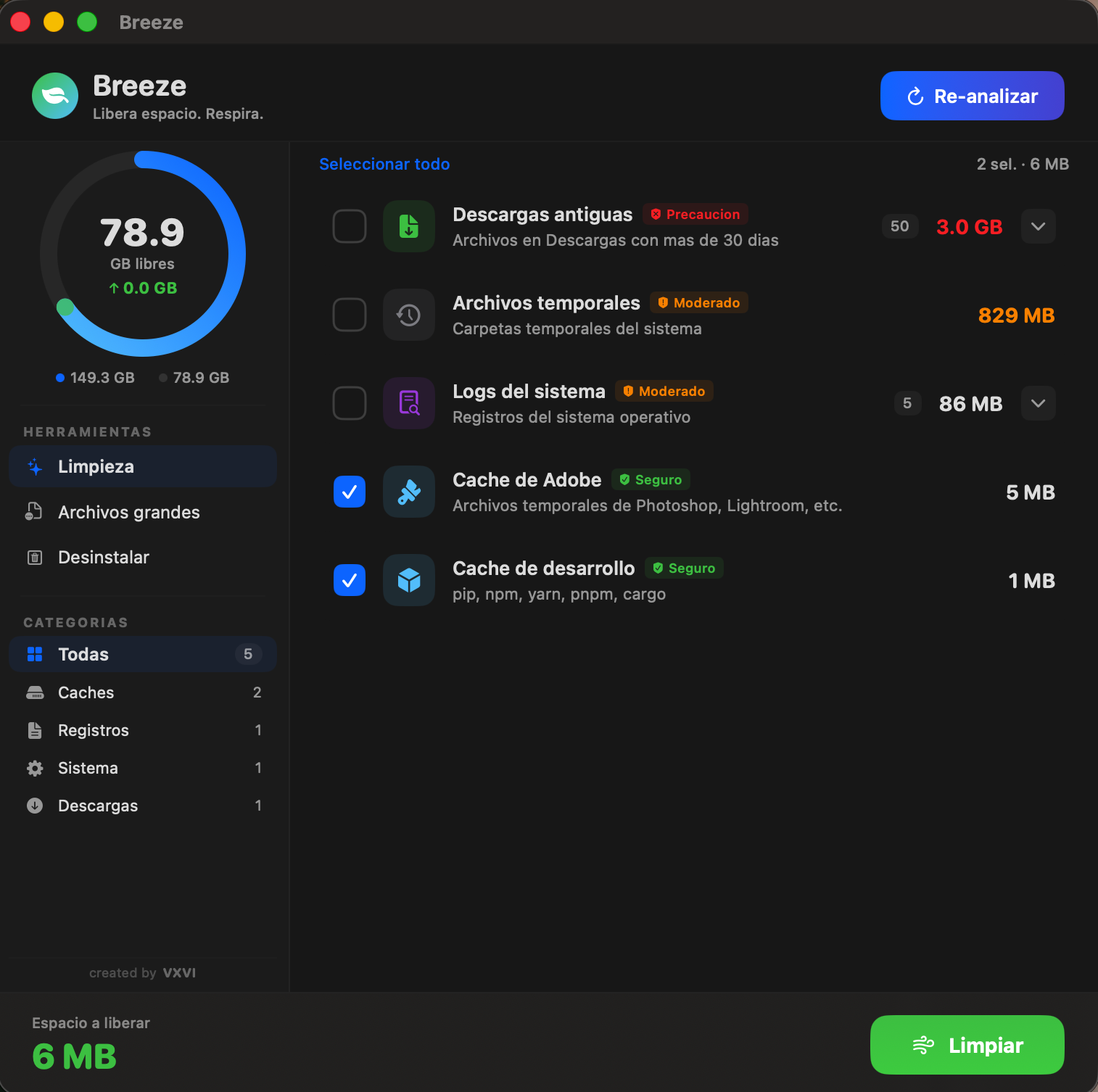Click the Seguro badge on Cache de Adobe
This screenshot has width=1098, height=1092.
pyautogui.click(x=651, y=480)
